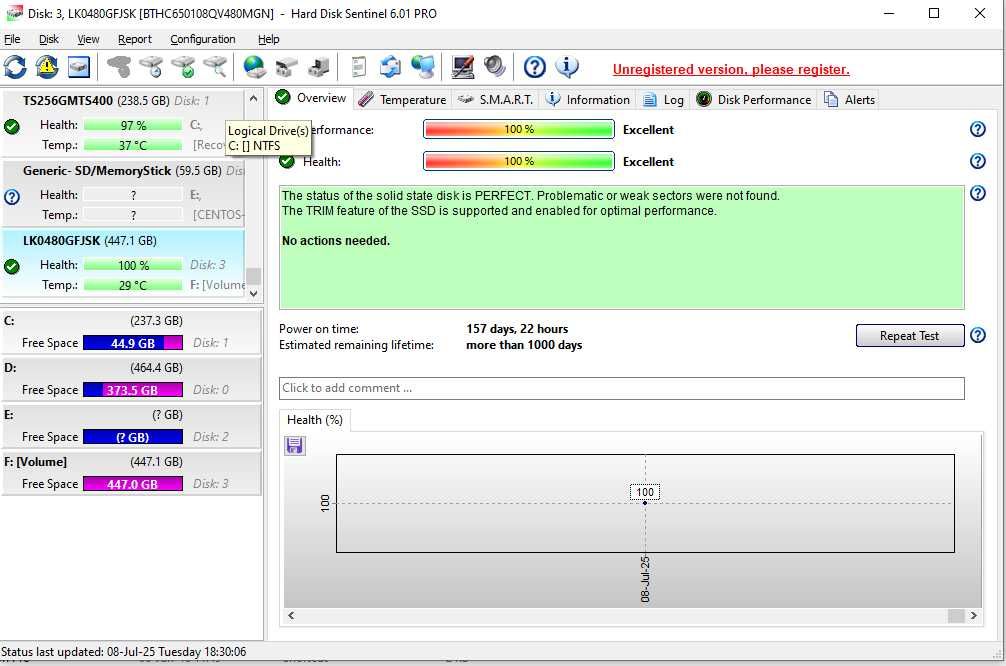Select the C: logical drive panel
Image resolution: width=1006 pixels, height=666 pixels.
point(131,332)
